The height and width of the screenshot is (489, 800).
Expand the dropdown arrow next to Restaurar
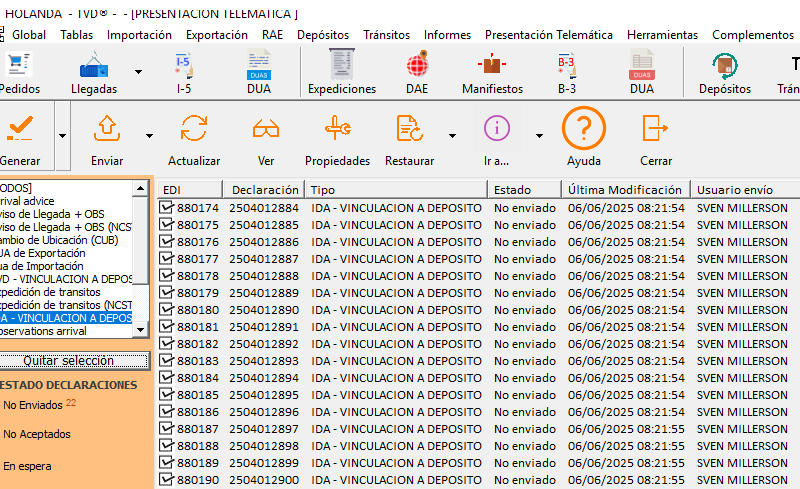(452, 136)
